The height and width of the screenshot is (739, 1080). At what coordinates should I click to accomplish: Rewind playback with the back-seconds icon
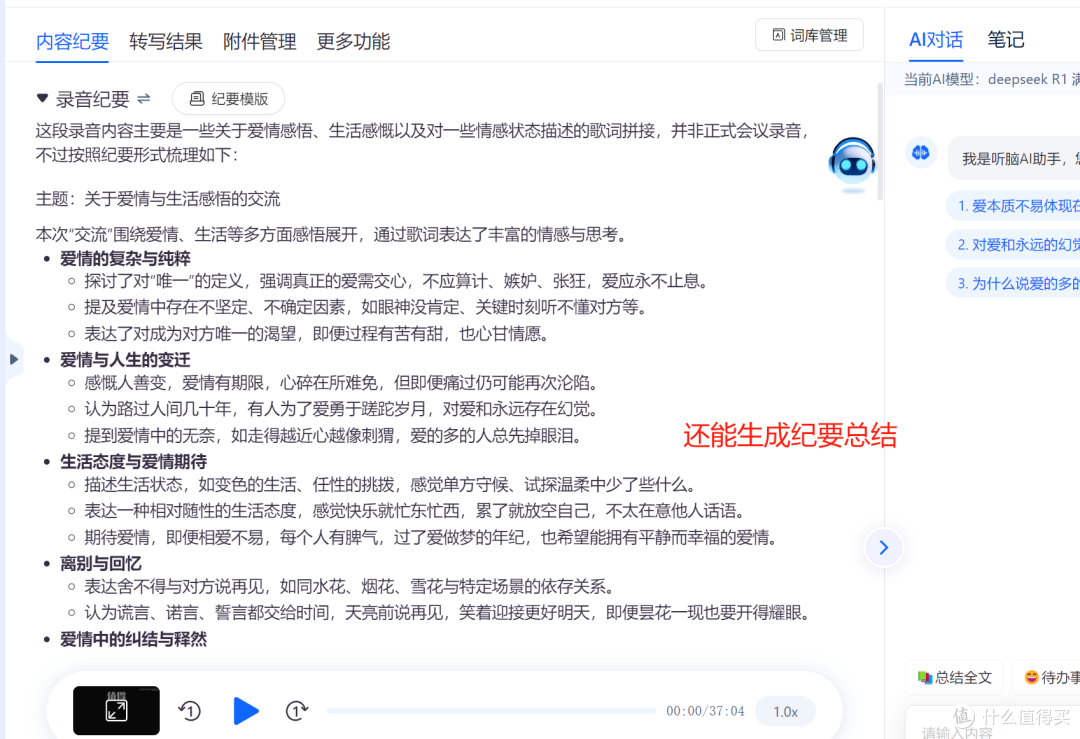pyautogui.click(x=189, y=711)
